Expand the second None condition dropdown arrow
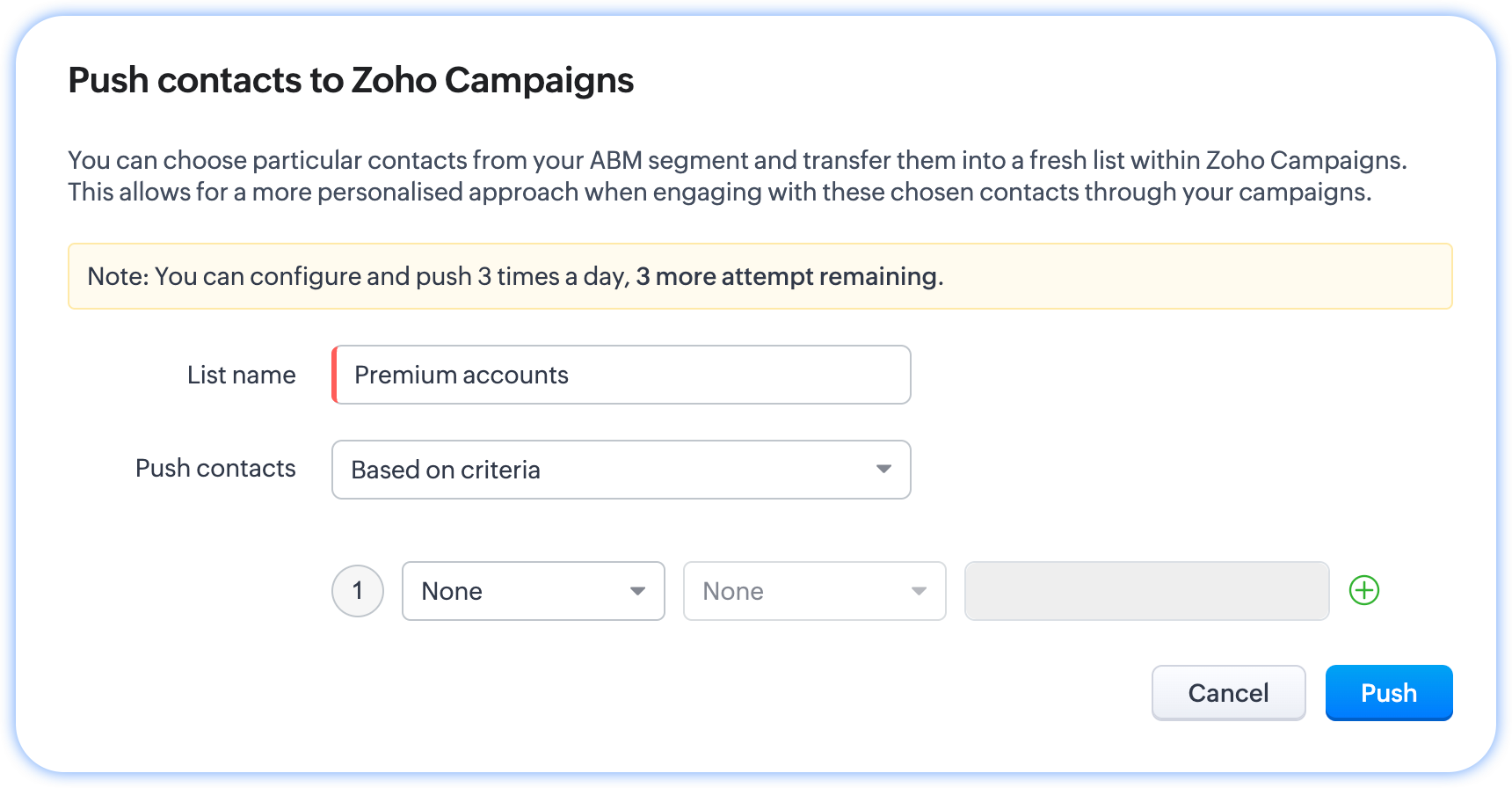 click(x=919, y=591)
